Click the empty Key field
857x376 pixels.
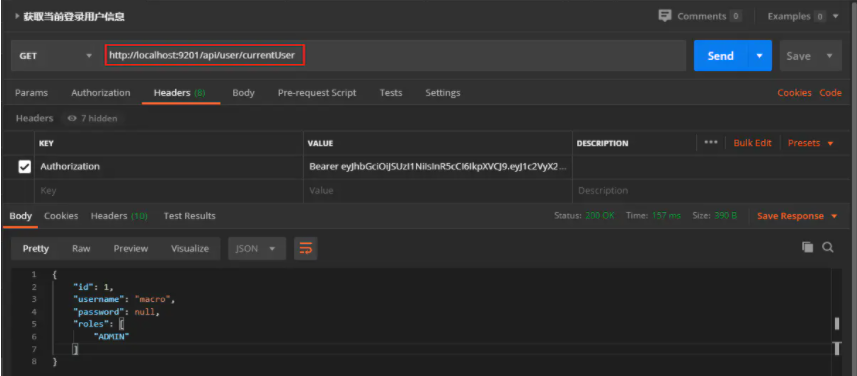pyautogui.click(x=169, y=191)
